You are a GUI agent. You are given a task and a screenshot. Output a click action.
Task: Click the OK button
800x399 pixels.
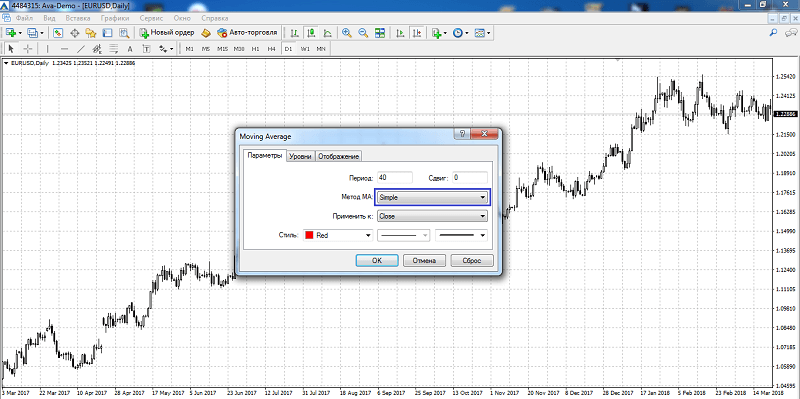coord(377,260)
